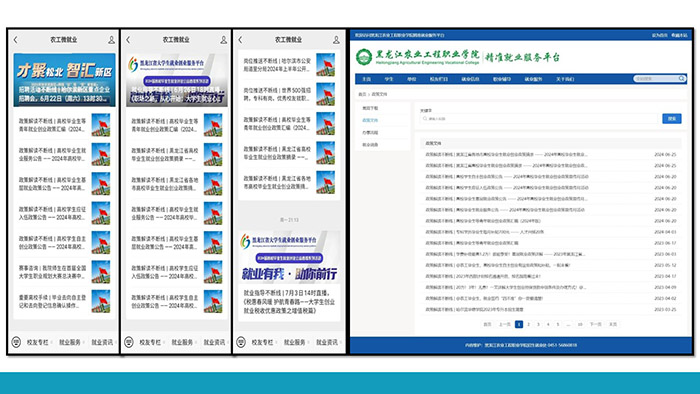Screen dimensions: 700x394
Task: Select 政策文件 in the left sidebar
Action: [370, 120]
